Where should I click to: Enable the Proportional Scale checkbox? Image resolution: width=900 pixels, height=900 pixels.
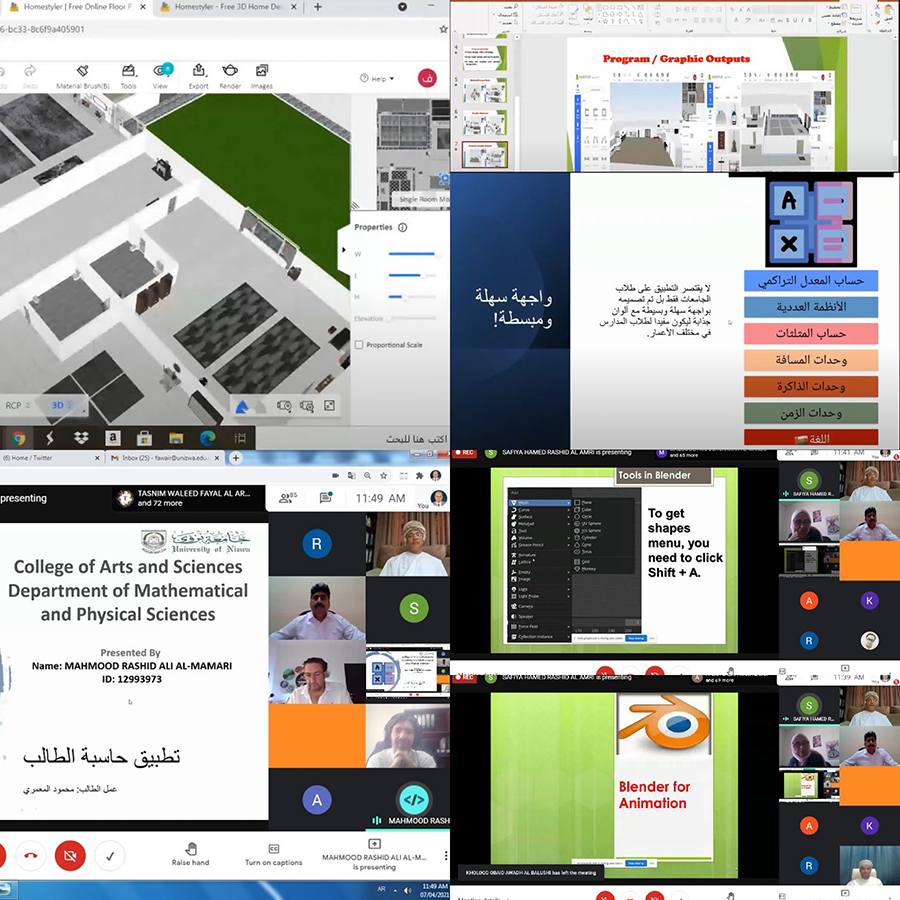(x=359, y=345)
